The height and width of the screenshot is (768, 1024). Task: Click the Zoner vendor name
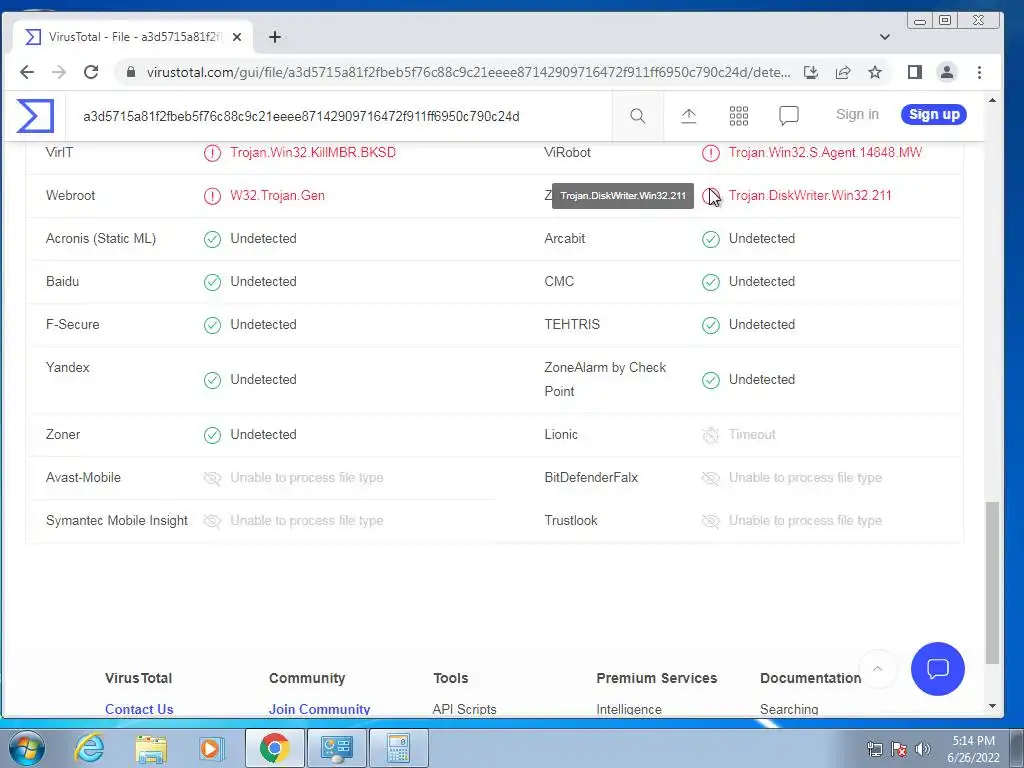click(x=63, y=434)
